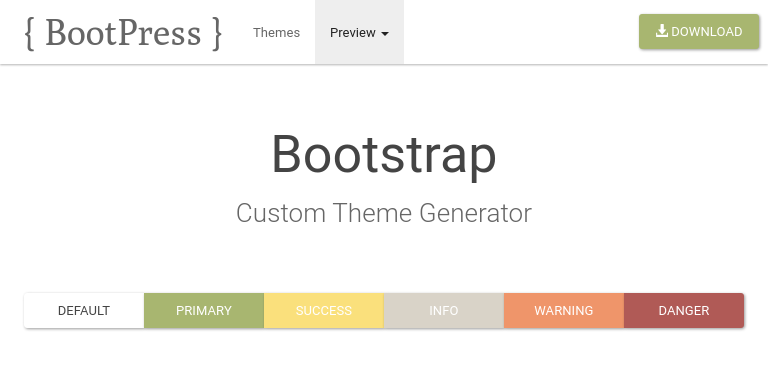Select the Success yellow button
This screenshot has height=384, width=768.
tap(324, 311)
